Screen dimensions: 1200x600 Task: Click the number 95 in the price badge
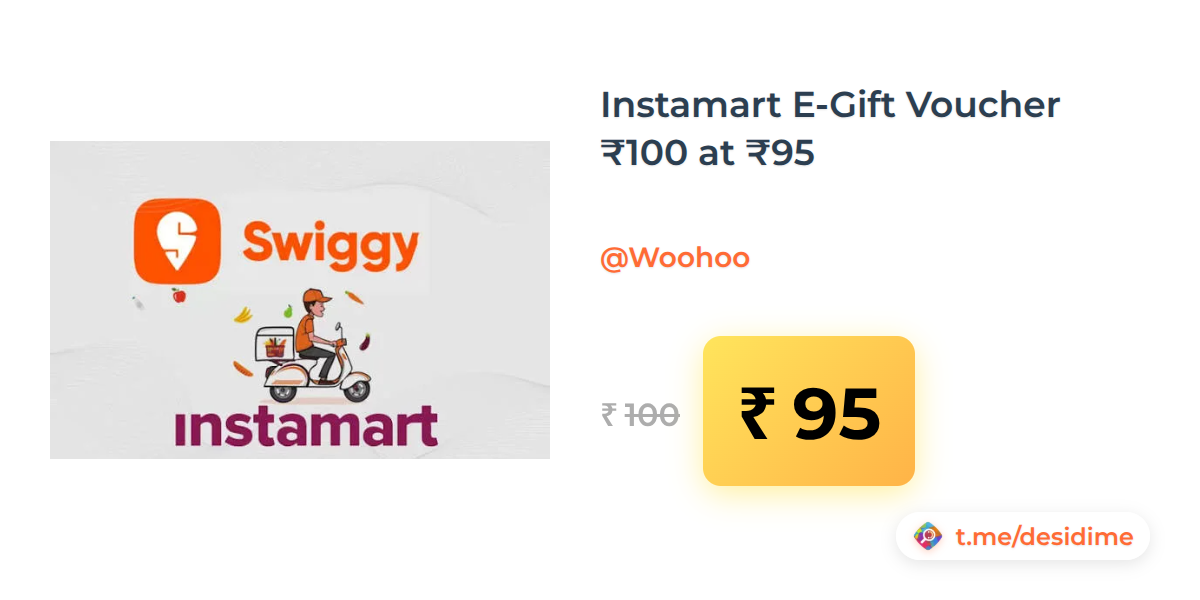[x=836, y=413]
